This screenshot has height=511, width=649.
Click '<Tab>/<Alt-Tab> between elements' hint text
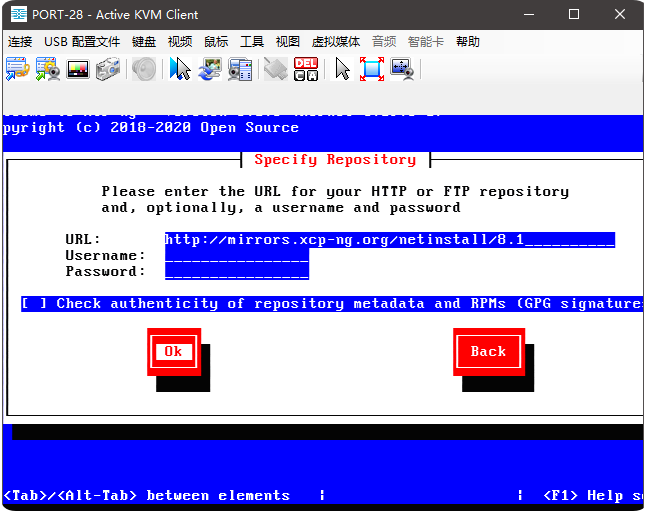146,495
